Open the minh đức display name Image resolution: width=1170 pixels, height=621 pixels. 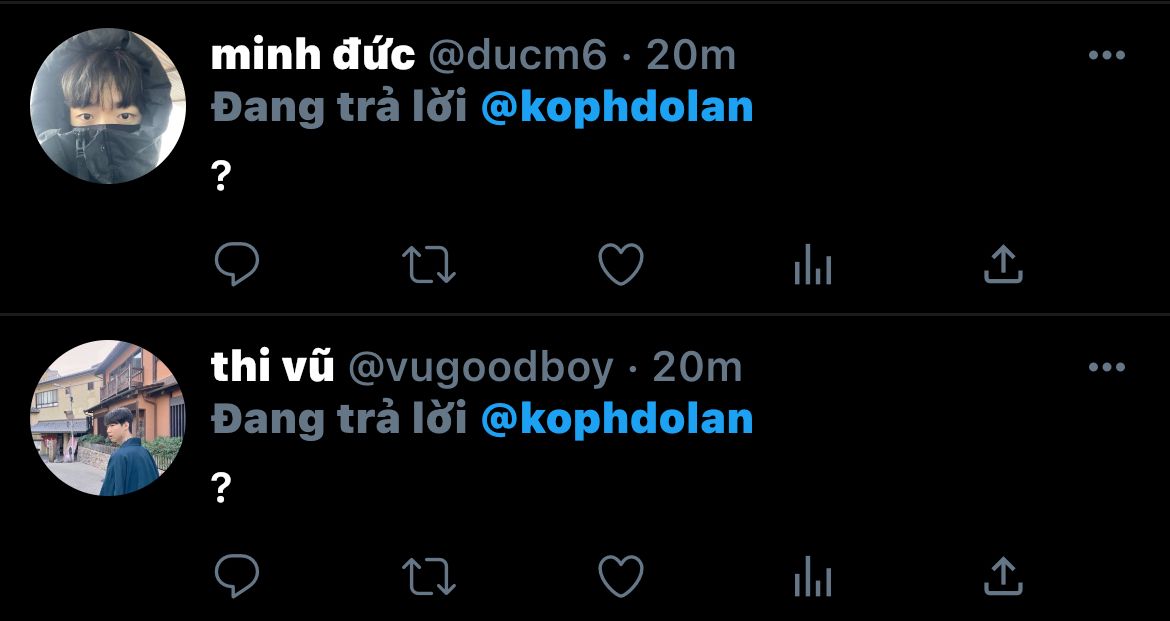[313, 55]
